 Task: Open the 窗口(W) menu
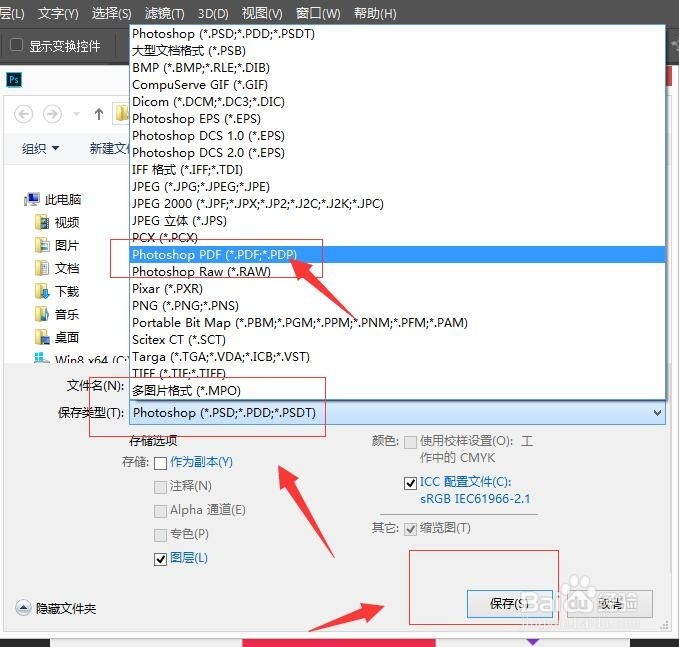coord(318,13)
